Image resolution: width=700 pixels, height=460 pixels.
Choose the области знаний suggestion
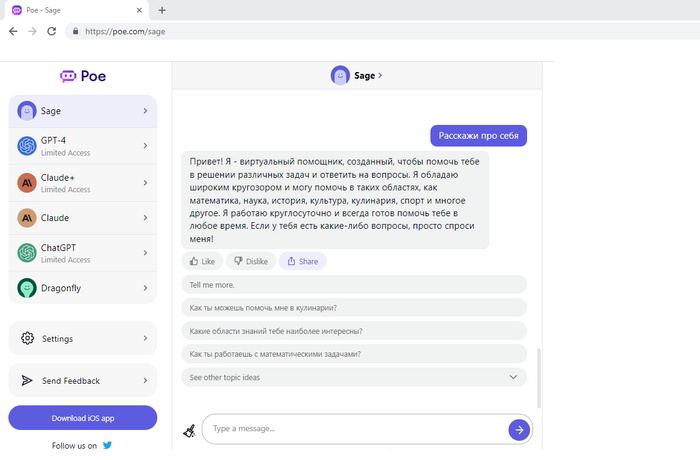coord(354,331)
